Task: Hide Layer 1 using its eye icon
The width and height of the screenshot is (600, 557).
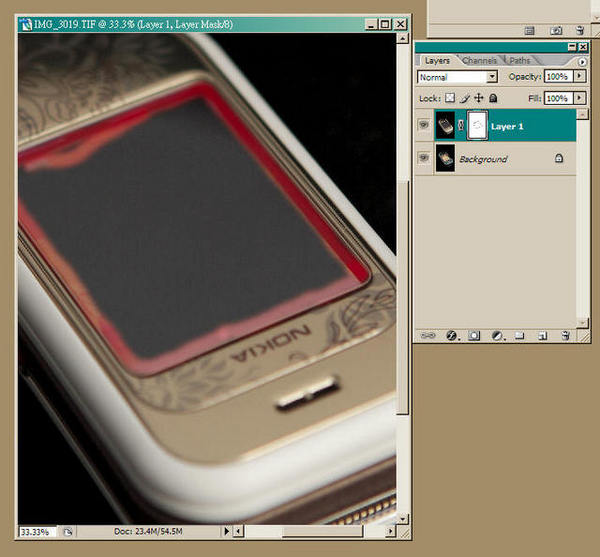Action: click(x=424, y=125)
